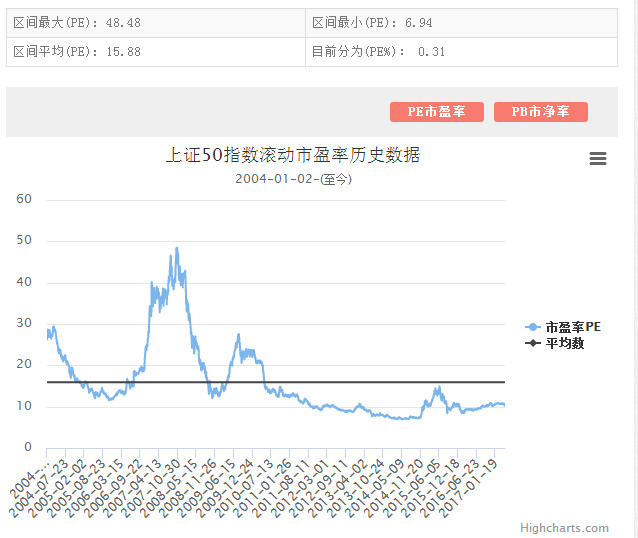Click y-axis label 20
Viewport: 638px width, 538px height.
(24, 364)
